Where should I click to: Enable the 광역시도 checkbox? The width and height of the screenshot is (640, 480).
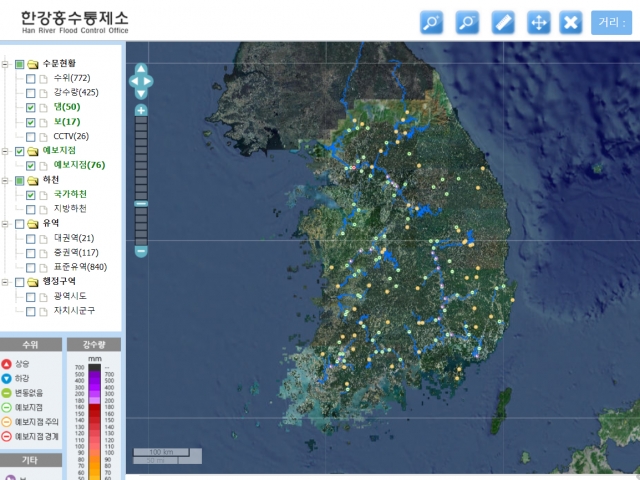coord(31,297)
